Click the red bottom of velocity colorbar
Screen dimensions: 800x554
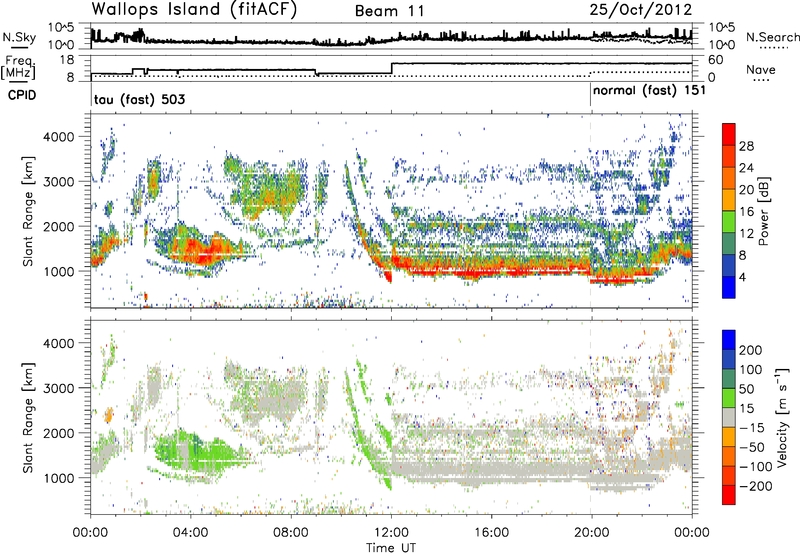[729, 495]
